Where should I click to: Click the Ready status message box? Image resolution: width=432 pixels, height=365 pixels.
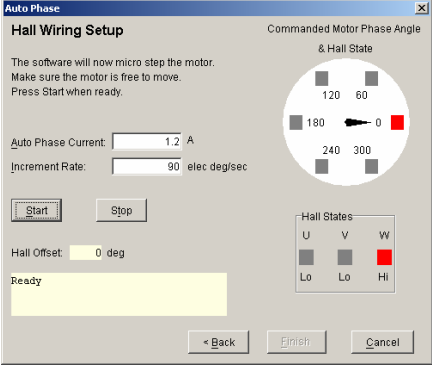pyautogui.click(x=119, y=294)
